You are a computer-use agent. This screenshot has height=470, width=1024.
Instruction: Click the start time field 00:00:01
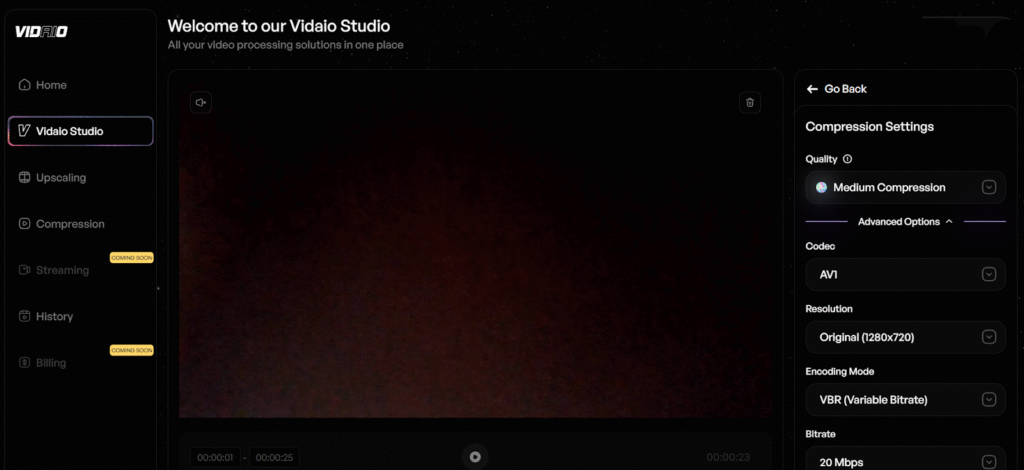click(x=215, y=457)
